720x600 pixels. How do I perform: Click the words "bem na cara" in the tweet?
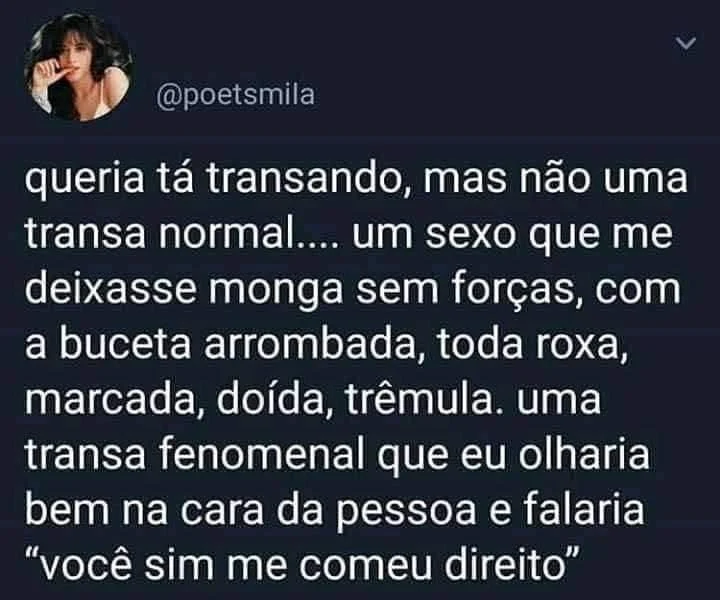[144, 508]
